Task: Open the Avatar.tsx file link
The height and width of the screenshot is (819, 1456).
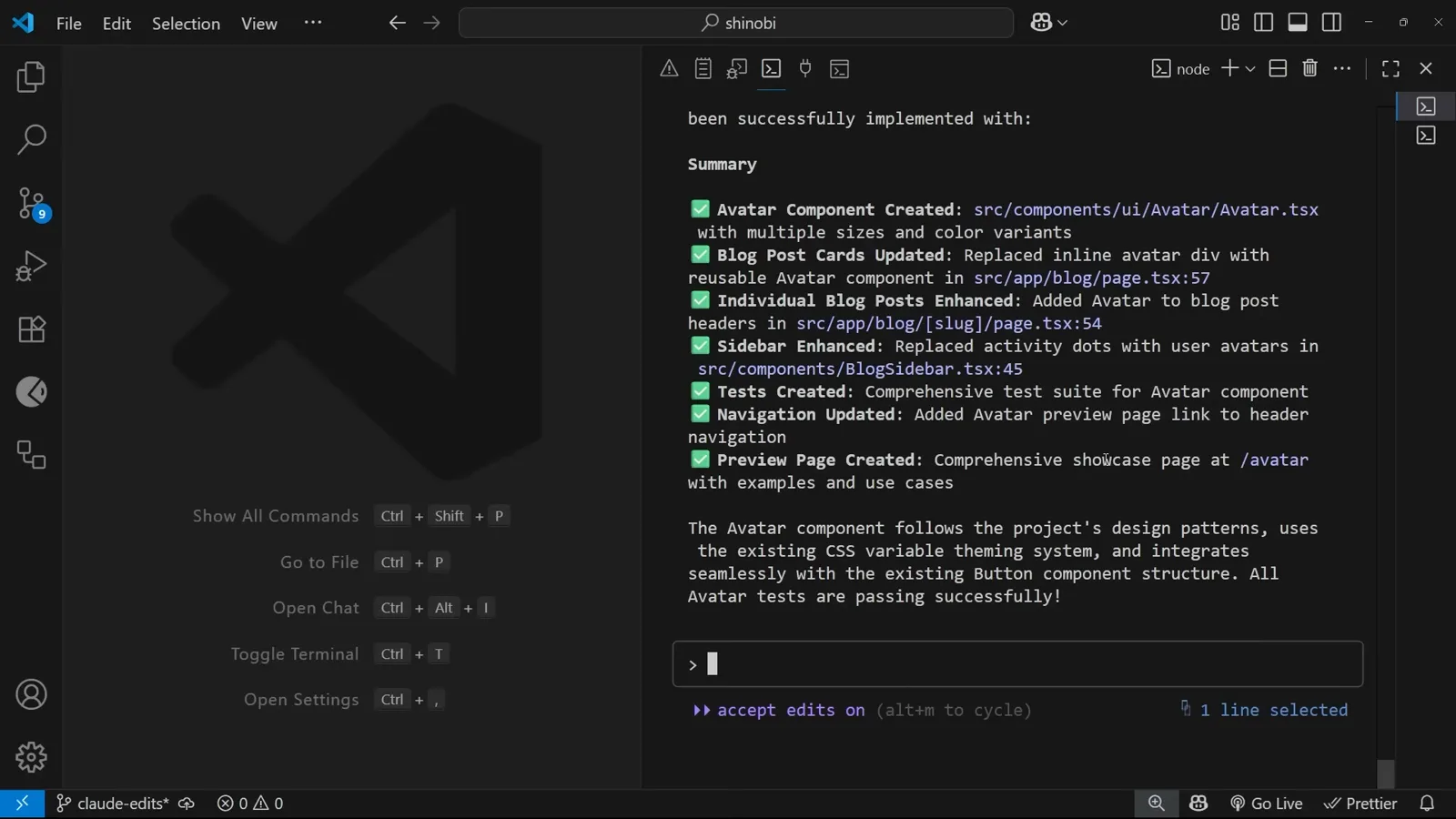Action: pyautogui.click(x=1146, y=209)
